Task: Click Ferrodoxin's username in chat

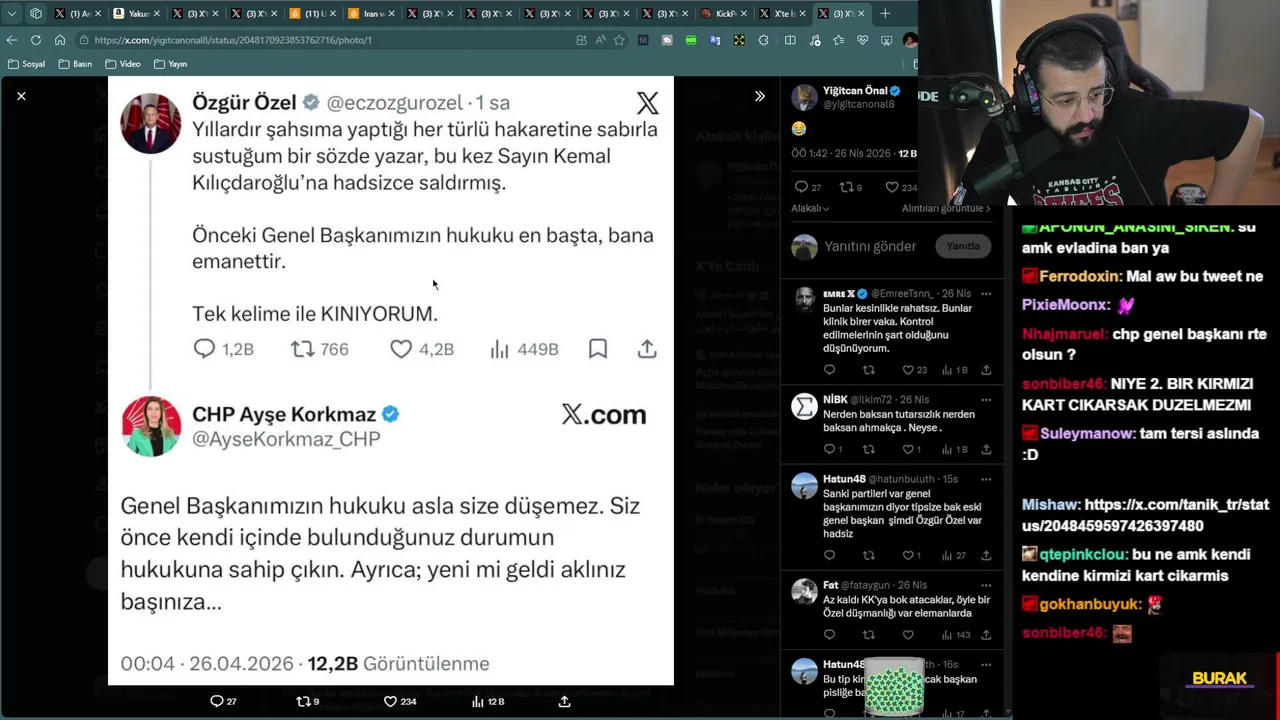Action: tap(1079, 276)
